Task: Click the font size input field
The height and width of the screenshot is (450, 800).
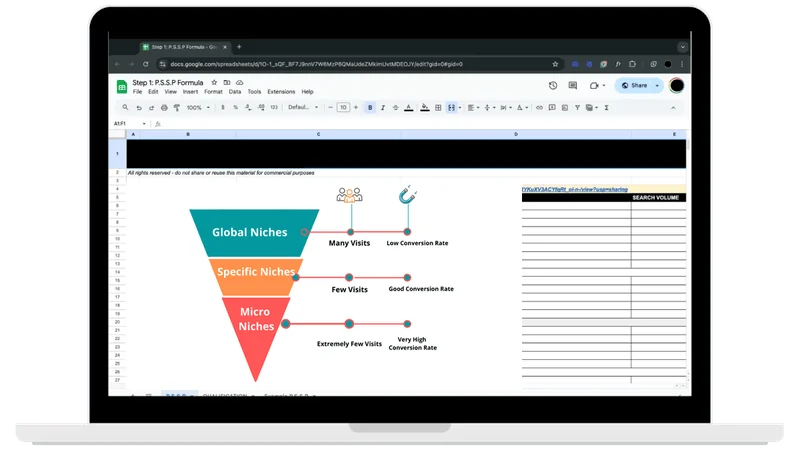Action: 343,108
